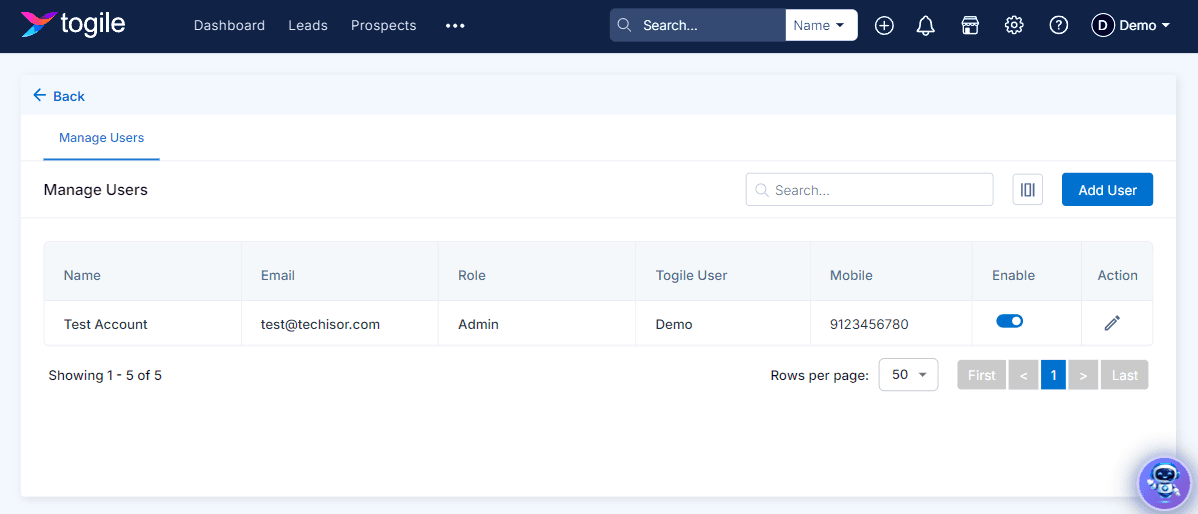Click the Back link
This screenshot has height=514, width=1198.
tap(69, 96)
